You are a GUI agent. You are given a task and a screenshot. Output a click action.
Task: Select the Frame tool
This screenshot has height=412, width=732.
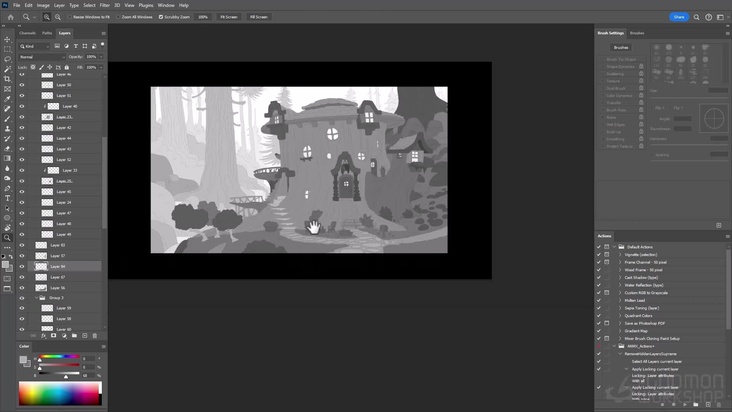7,89
